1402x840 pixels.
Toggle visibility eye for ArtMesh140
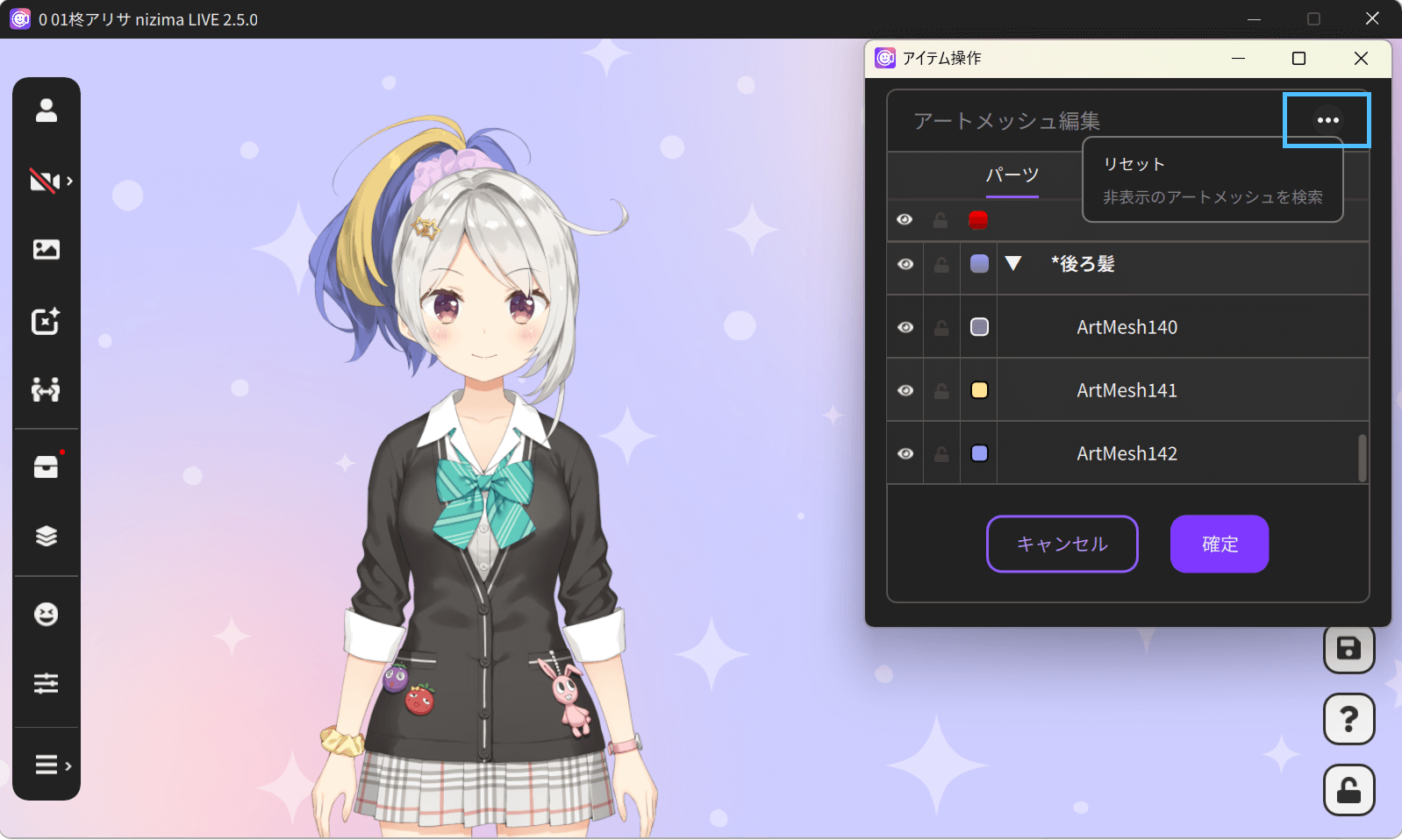click(x=905, y=327)
